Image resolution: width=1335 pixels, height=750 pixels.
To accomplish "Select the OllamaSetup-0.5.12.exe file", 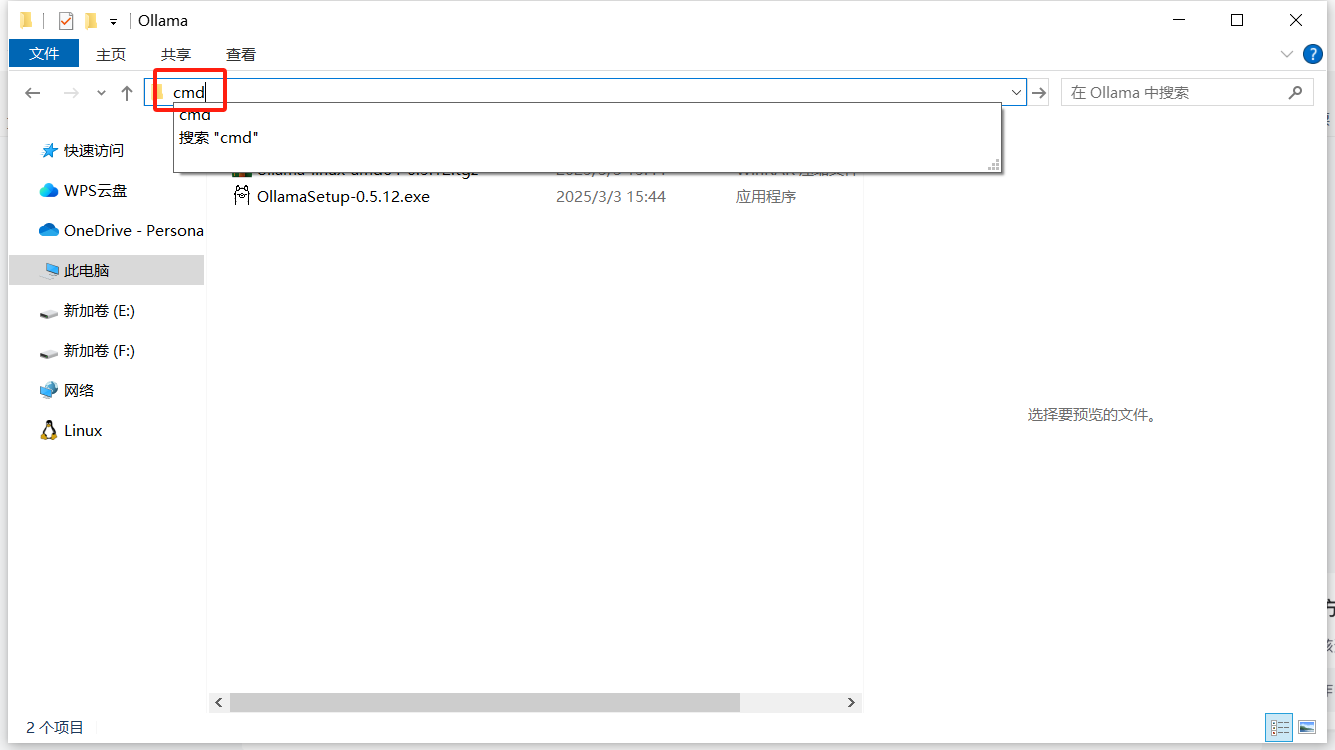I will (x=343, y=197).
